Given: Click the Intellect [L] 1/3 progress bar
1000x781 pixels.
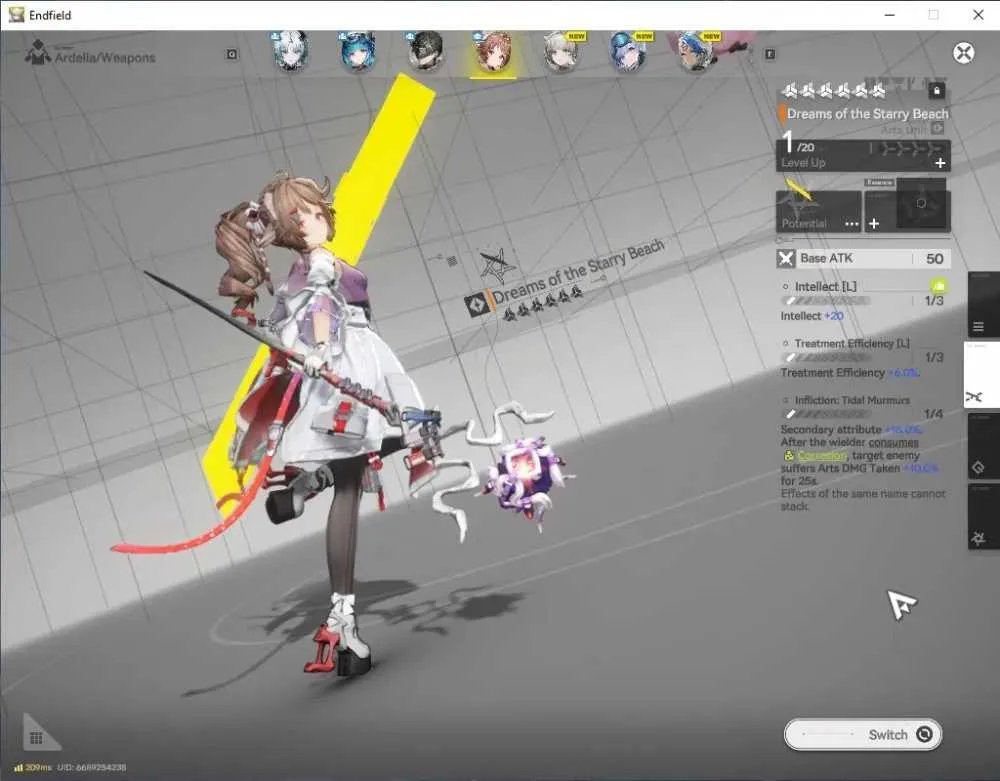Looking at the screenshot, I should [x=825, y=301].
